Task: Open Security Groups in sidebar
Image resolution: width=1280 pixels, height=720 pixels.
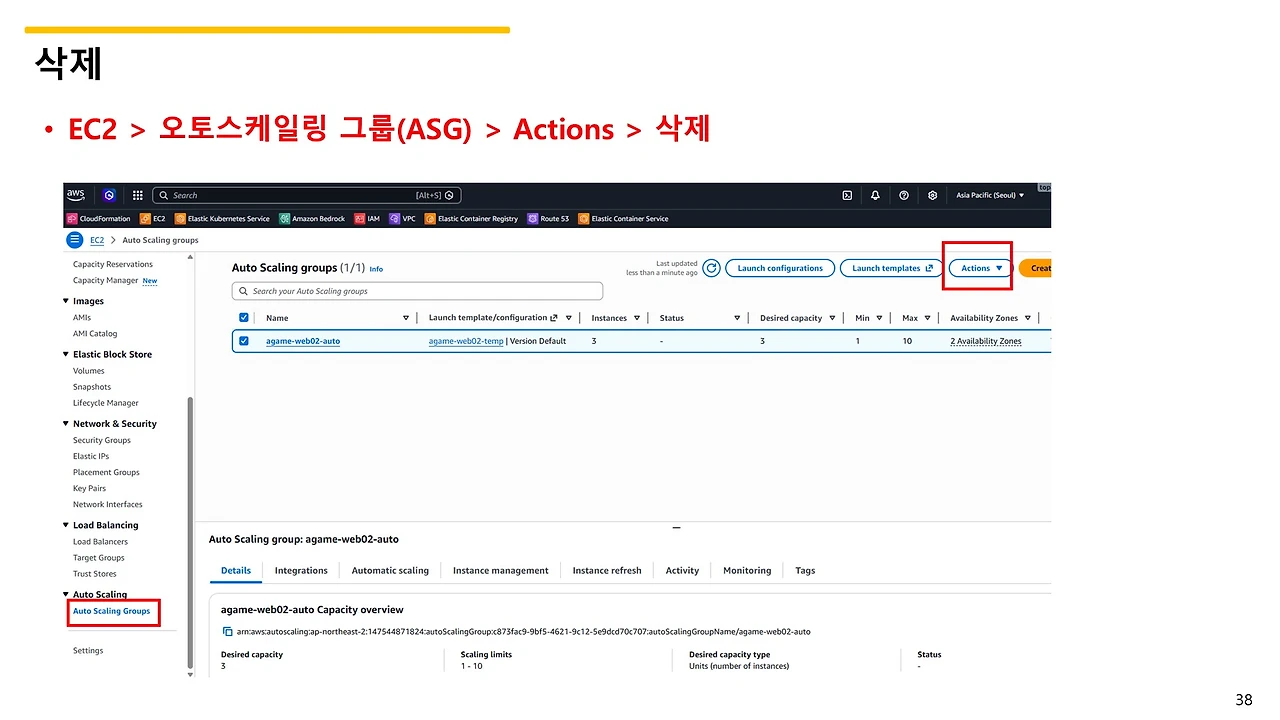Action: tap(102, 440)
